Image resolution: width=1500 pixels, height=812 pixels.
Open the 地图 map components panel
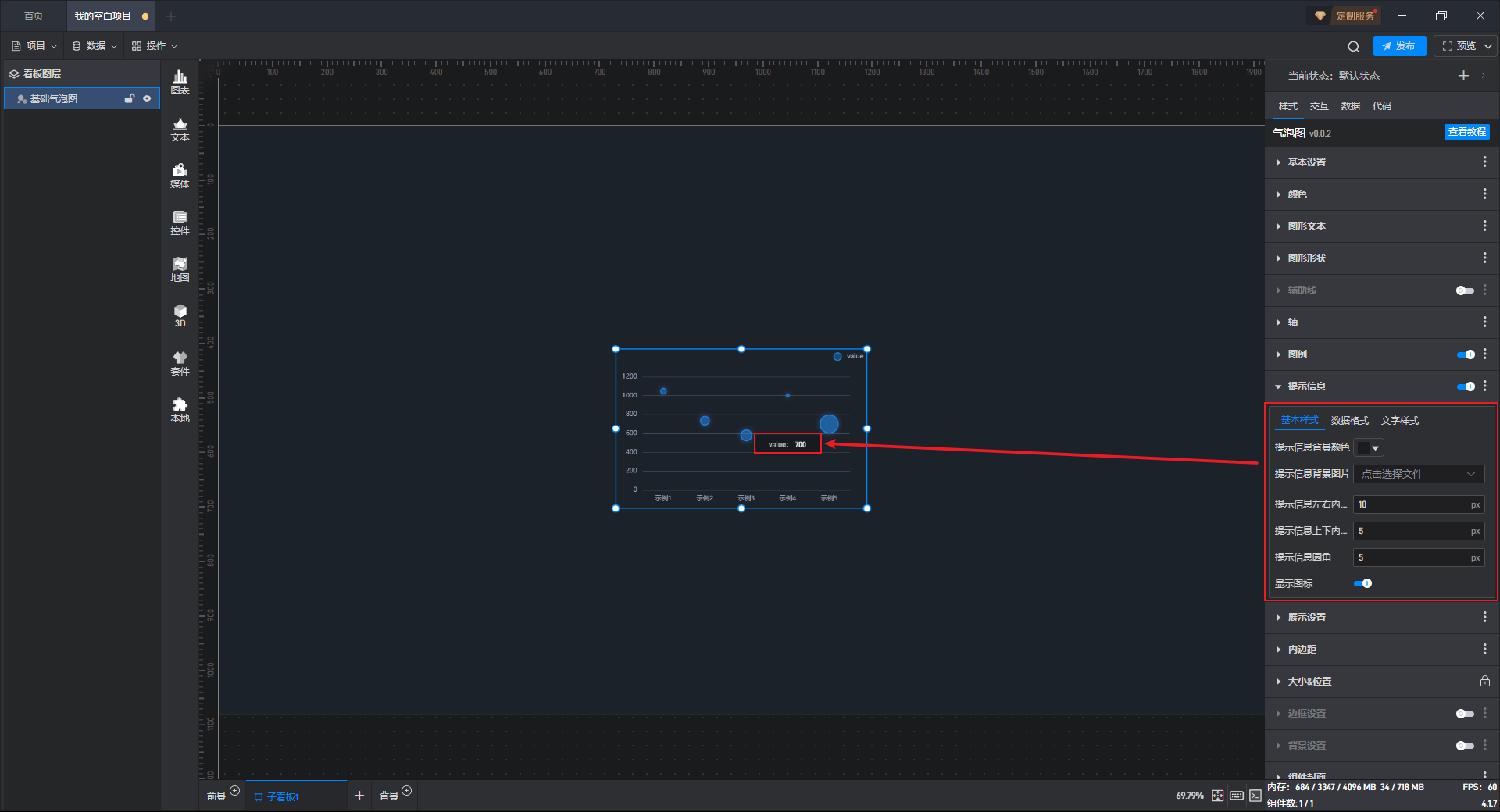click(180, 269)
